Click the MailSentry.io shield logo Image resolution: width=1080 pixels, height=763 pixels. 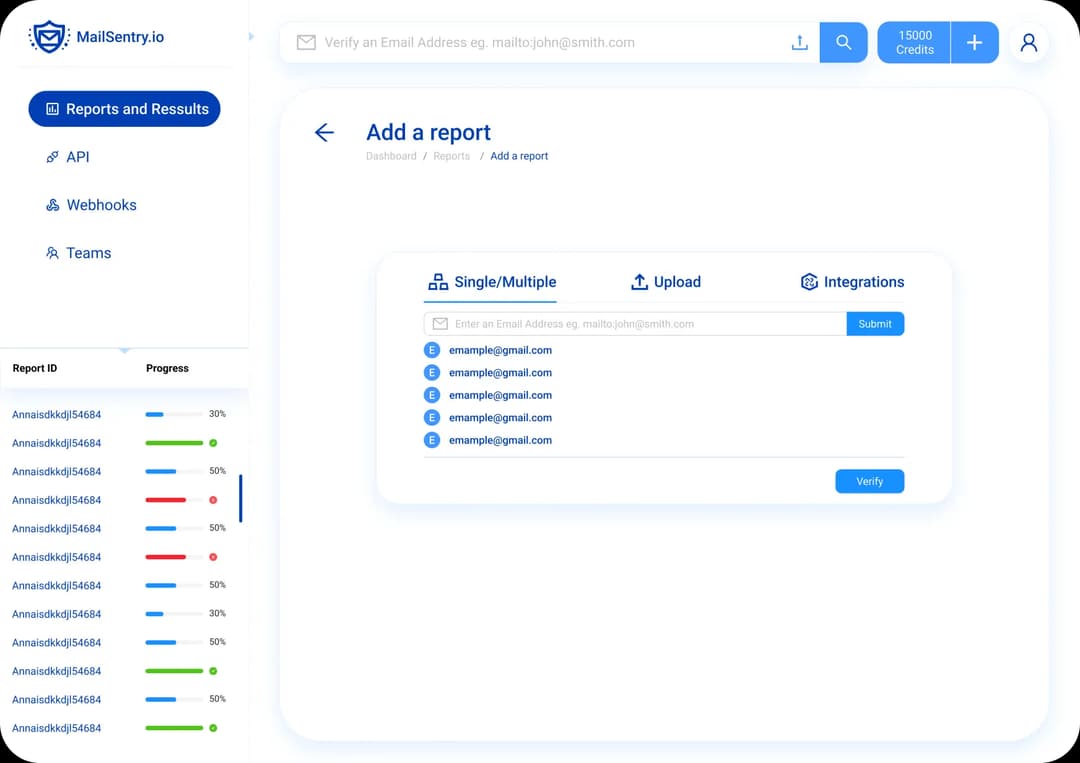pyautogui.click(x=48, y=36)
